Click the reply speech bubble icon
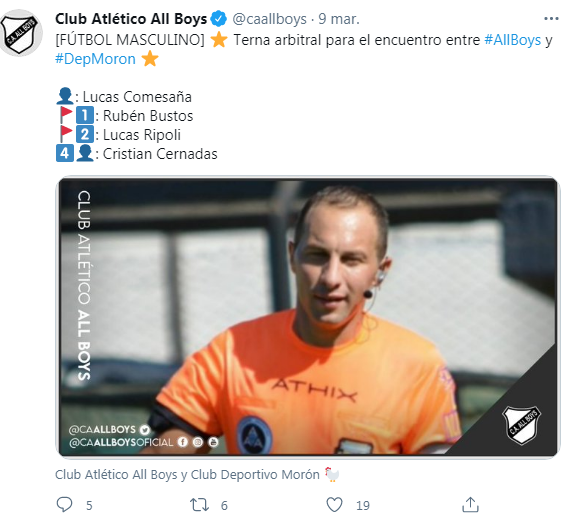The width and height of the screenshot is (574, 522). (x=64, y=504)
